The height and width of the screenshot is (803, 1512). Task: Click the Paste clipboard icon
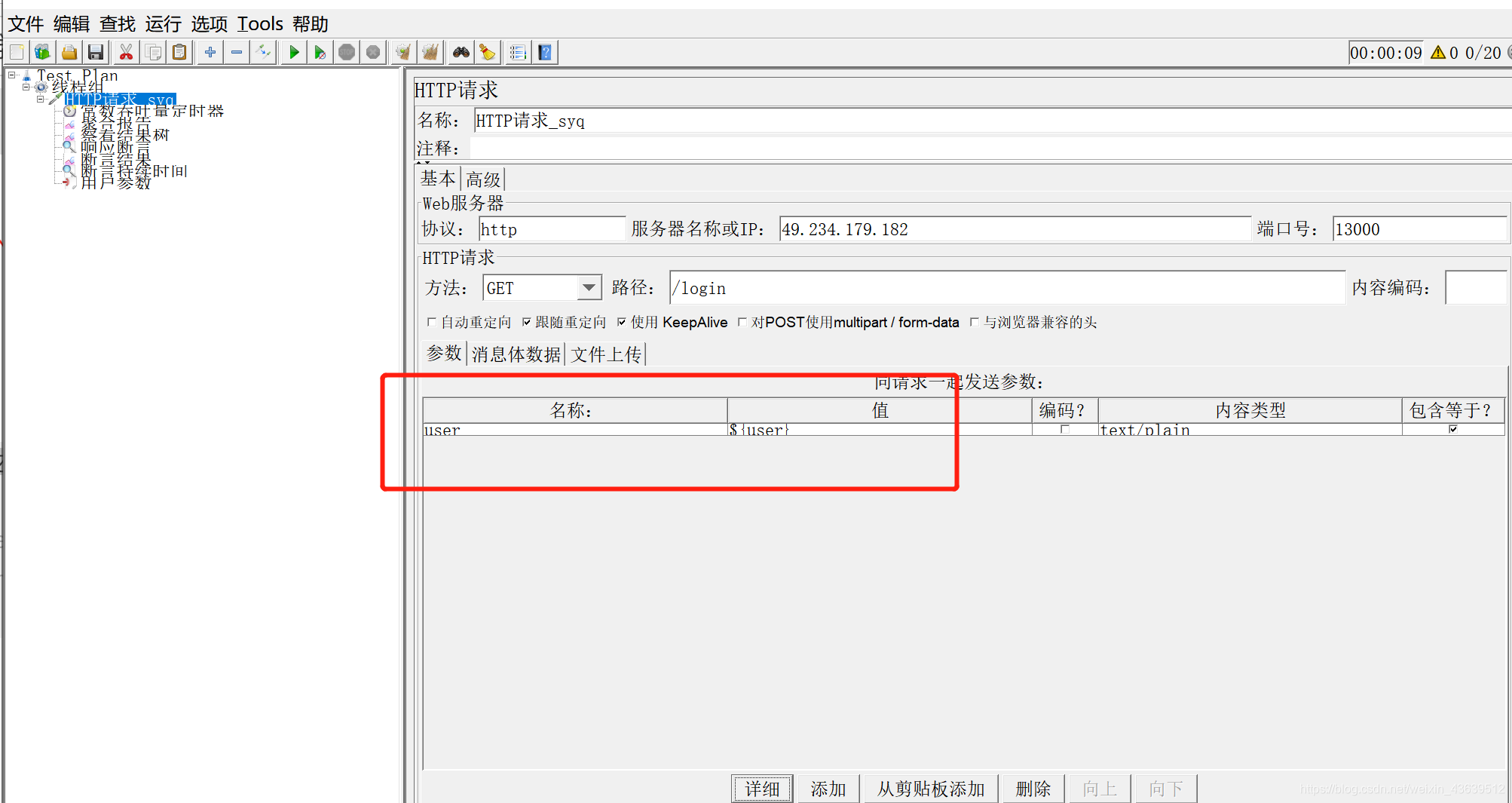(x=179, y=52)
